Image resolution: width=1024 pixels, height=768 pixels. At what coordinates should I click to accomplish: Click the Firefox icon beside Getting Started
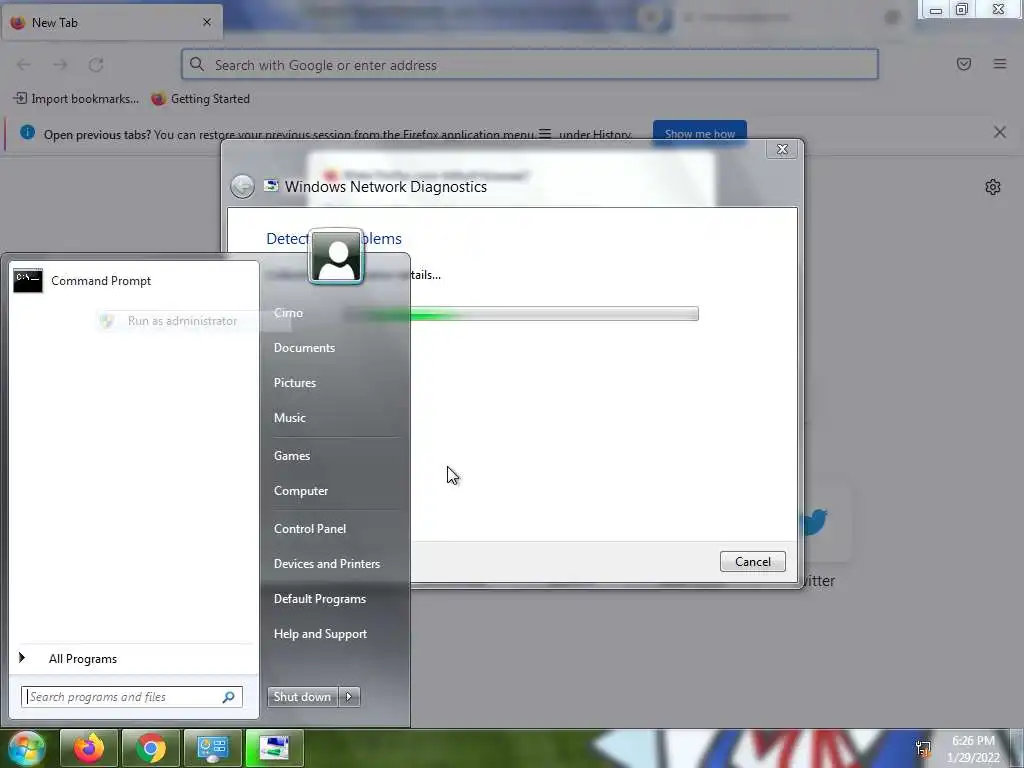click(x=158, y=99)
